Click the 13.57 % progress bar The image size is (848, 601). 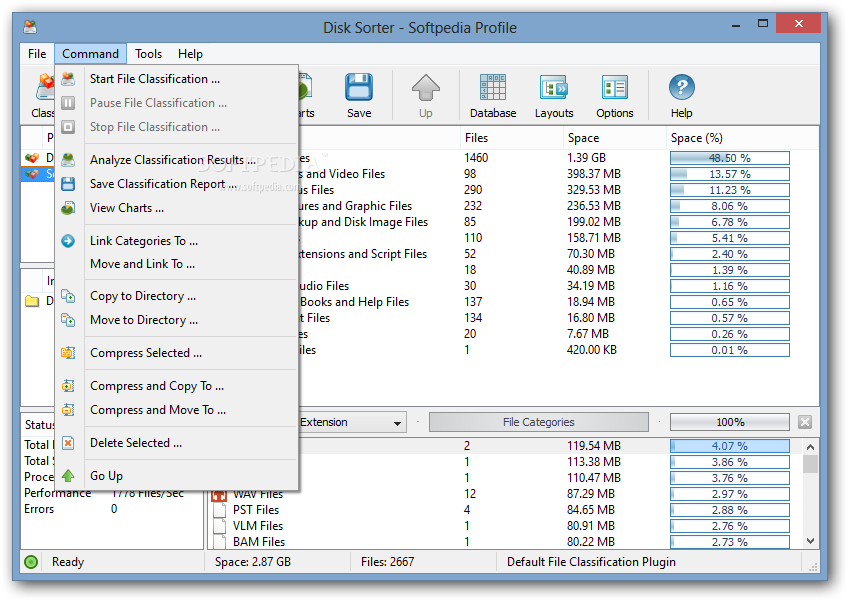(x=730, y=174)
